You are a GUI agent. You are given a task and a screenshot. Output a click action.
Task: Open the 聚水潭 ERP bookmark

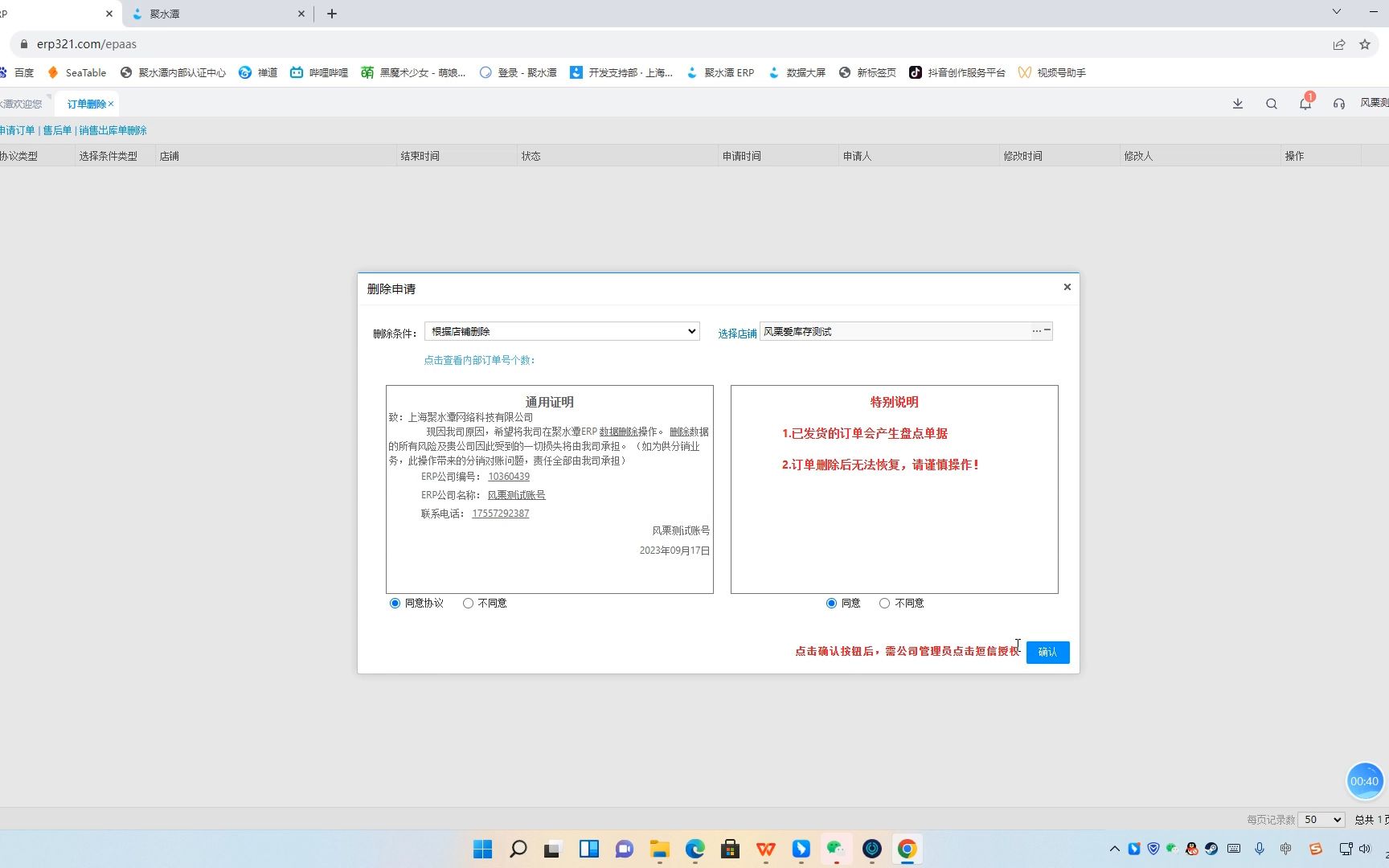720,72
